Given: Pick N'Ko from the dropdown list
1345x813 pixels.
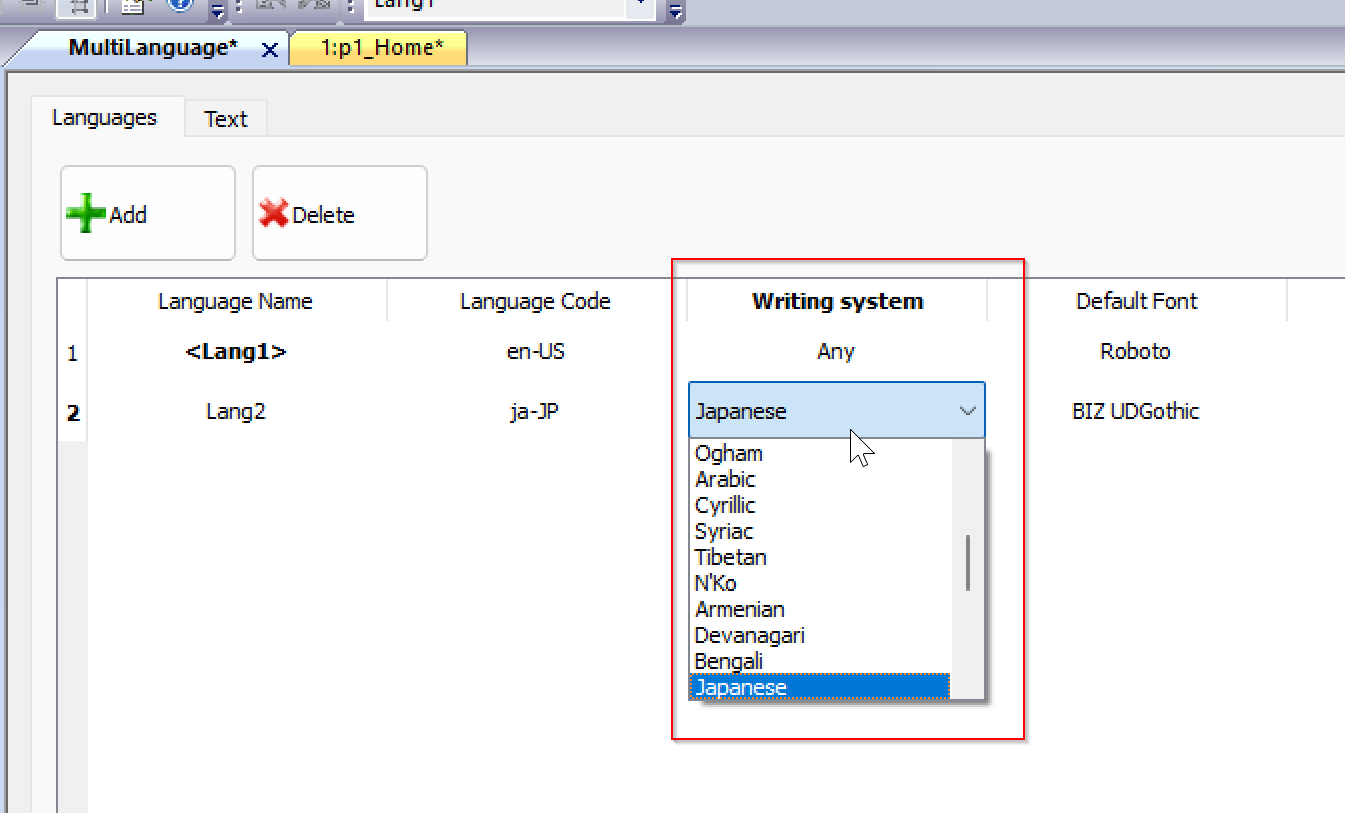Looking at the screenshot, I should [x=820, y=583].
